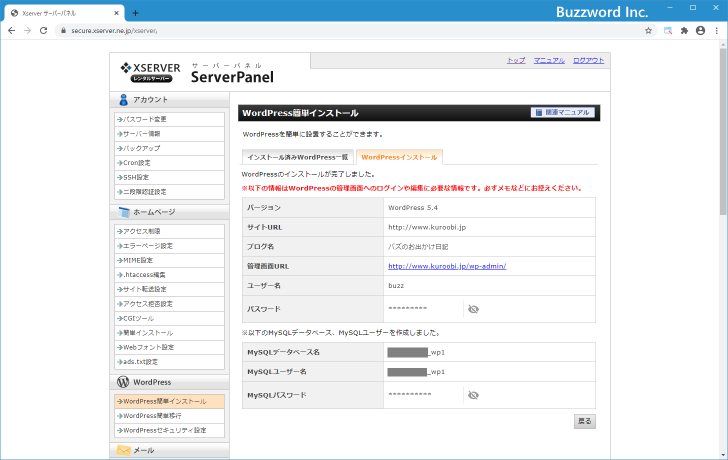The width and height of the screenshot is (728, 460).
Task: Open 簡単インストール menu item
Action: tap(169, 333)
